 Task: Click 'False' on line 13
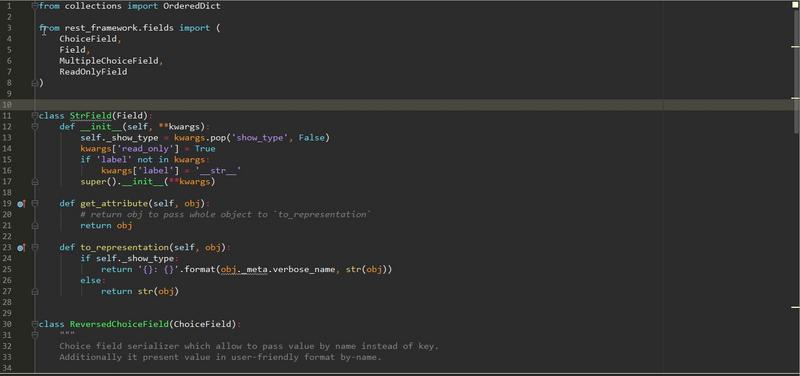tap(312, 138)
